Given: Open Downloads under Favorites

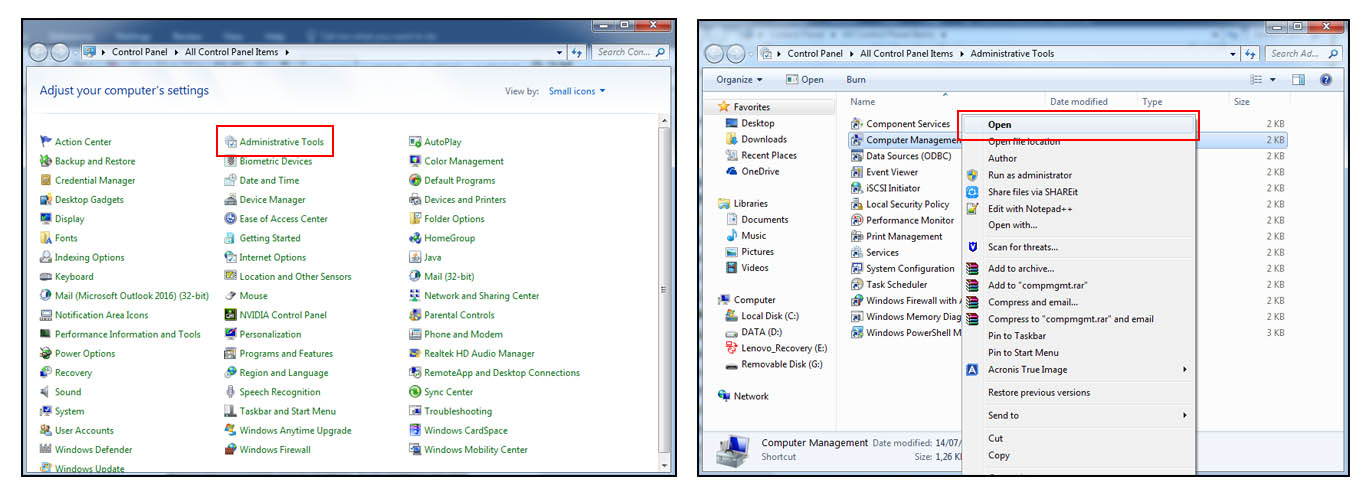Looking at the screenshot, I should pos(756,139).
